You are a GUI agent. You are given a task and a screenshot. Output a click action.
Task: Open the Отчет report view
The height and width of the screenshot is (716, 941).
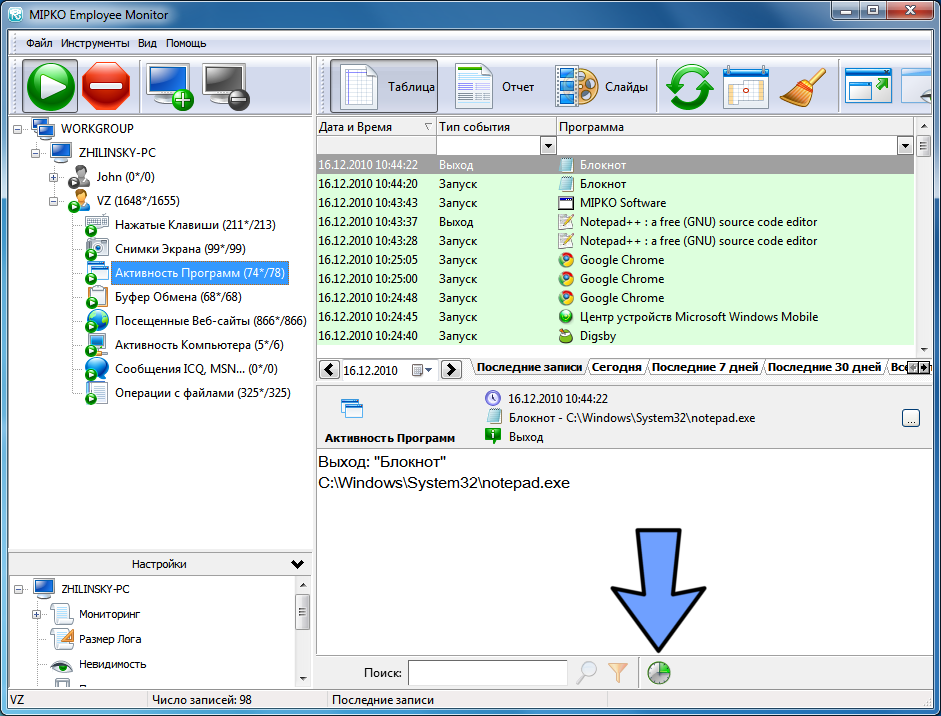tap(495, 86)
